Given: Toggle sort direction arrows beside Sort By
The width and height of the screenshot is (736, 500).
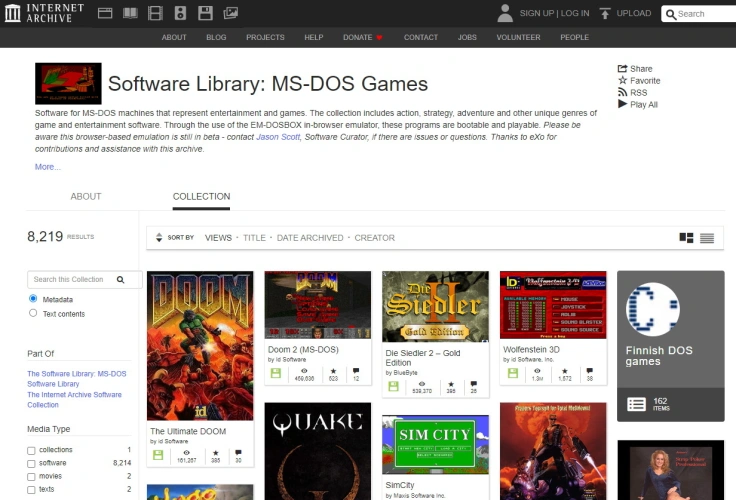Looking at the screenshot, I should point(158,238).
